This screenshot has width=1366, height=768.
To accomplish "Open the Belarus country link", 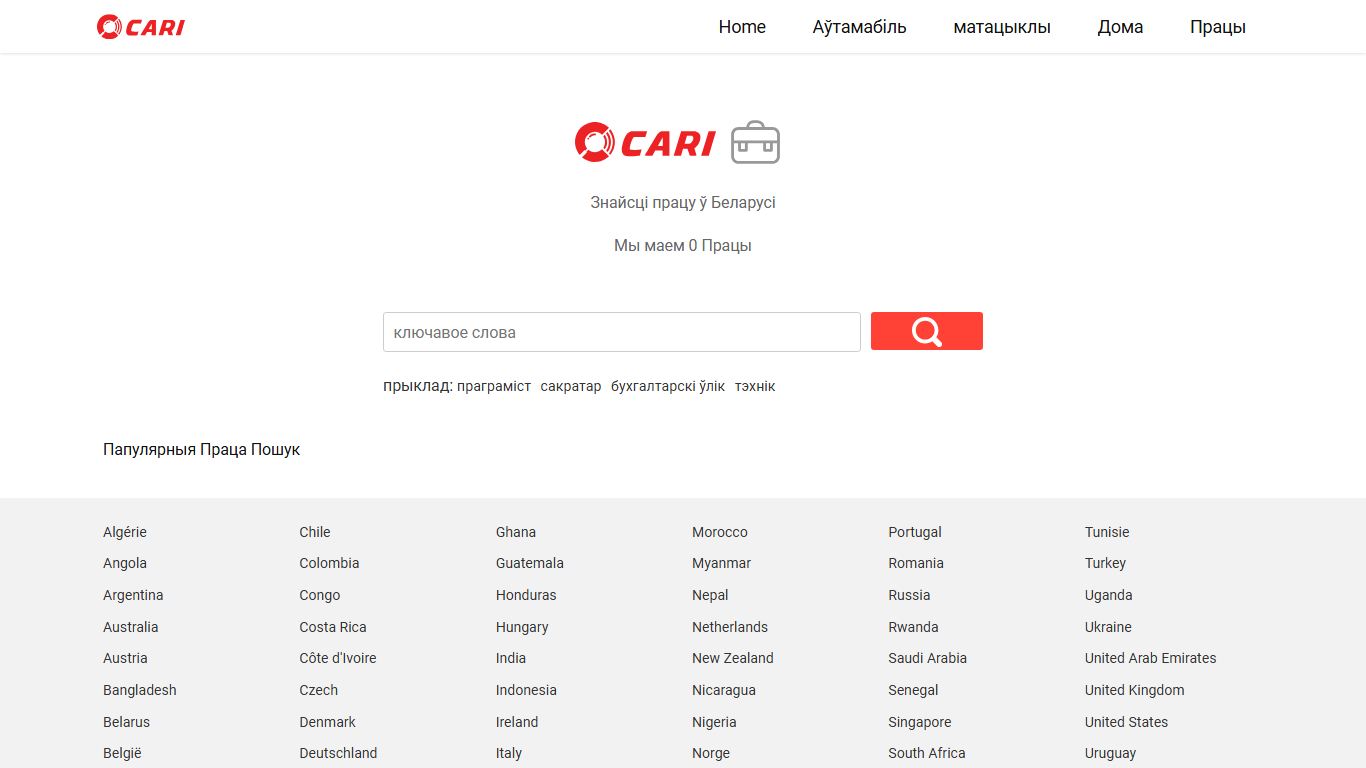I will [126, 722].
